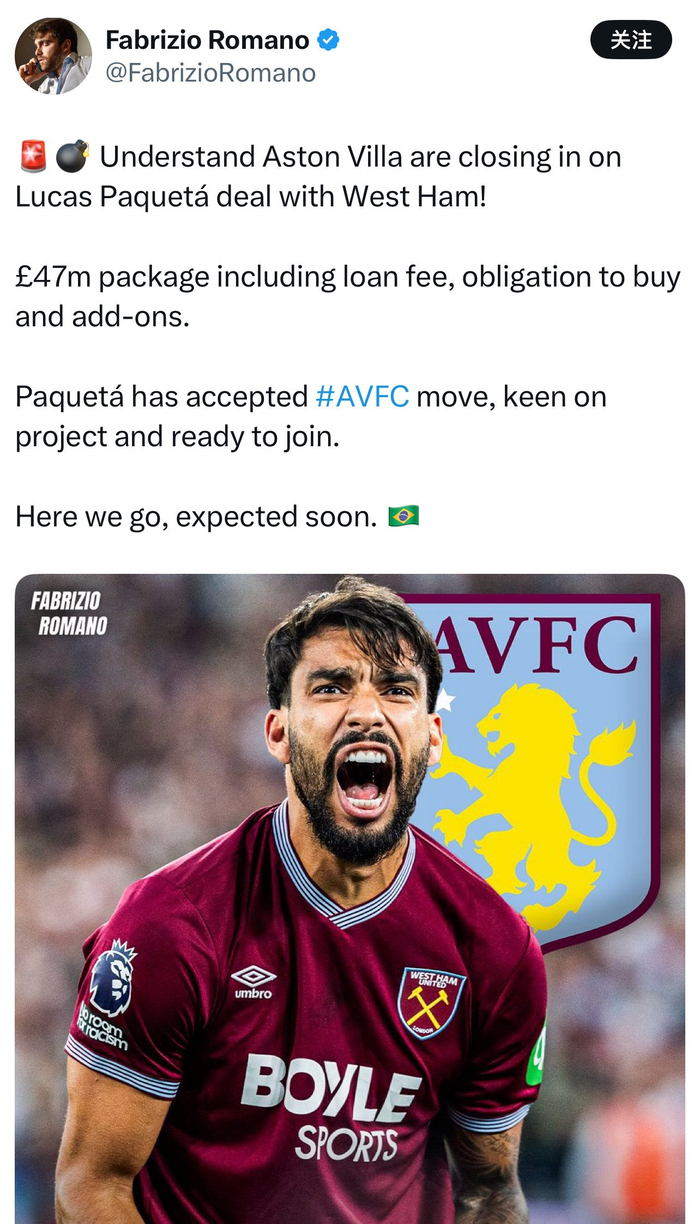This screenshot has width=700, height=1224.
Task: Click the @FabrizioRomano handle
Action: click(x=210, y=73)
